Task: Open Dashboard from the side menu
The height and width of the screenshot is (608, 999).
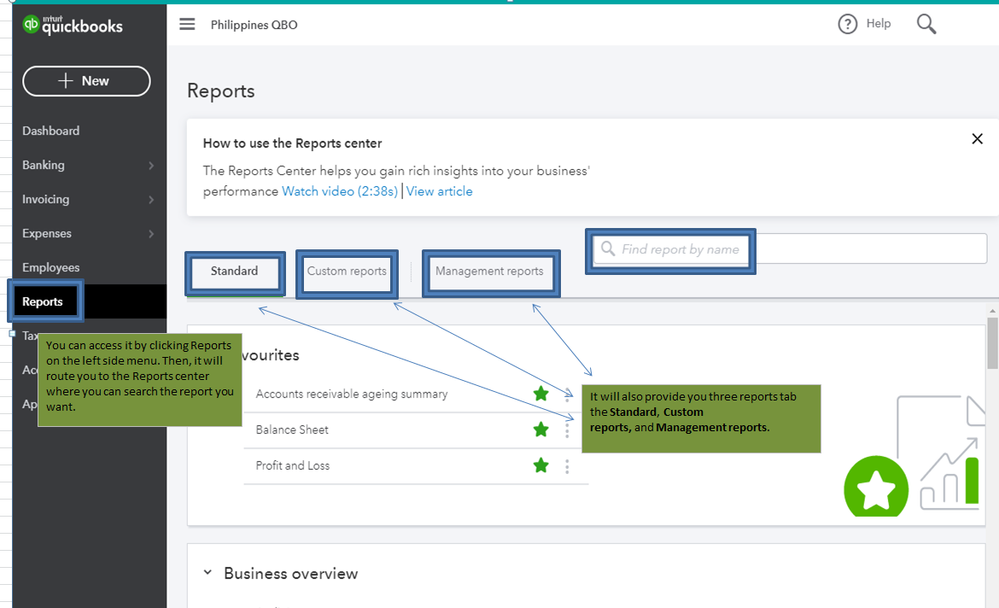Action: tap(51, 131)
